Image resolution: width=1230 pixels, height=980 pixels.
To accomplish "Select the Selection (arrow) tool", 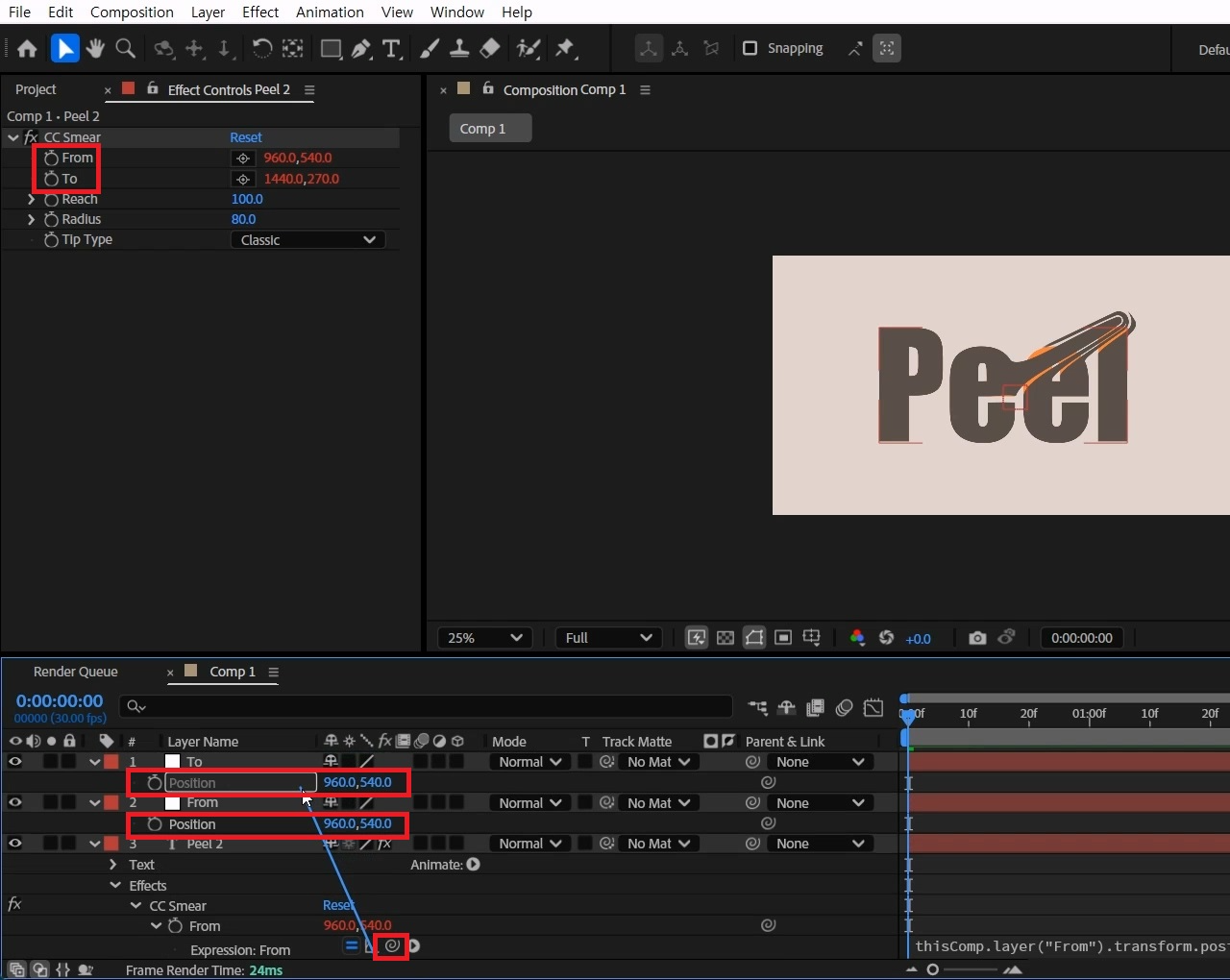I will pyautogui.click(x=64, y=48).
